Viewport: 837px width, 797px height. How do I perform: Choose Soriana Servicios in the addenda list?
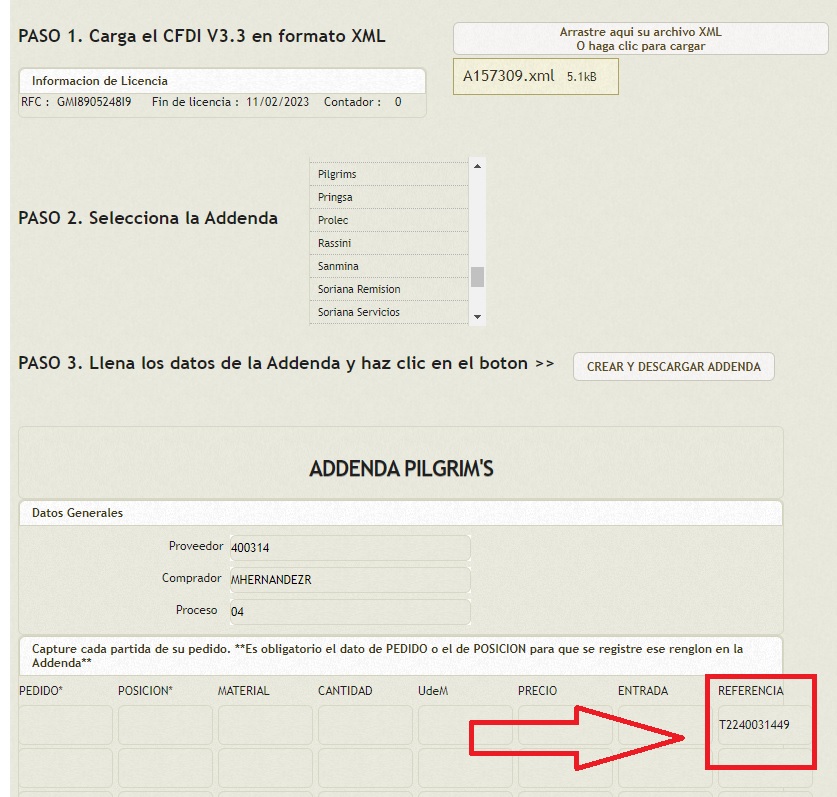[x=389, y=312]
